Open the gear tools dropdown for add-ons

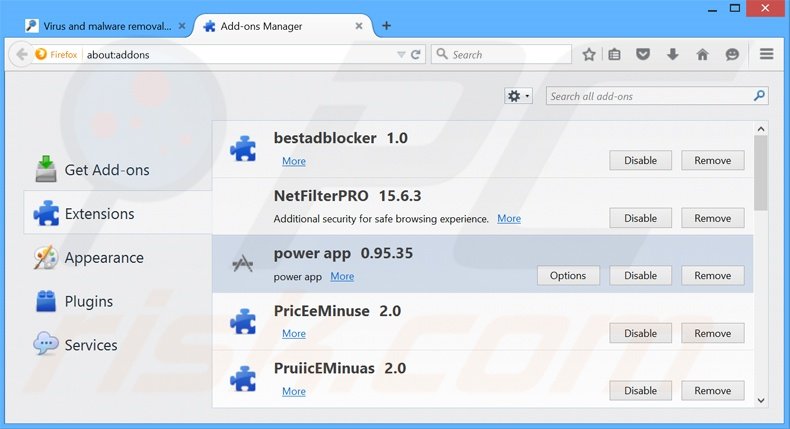tap(518, 96)
